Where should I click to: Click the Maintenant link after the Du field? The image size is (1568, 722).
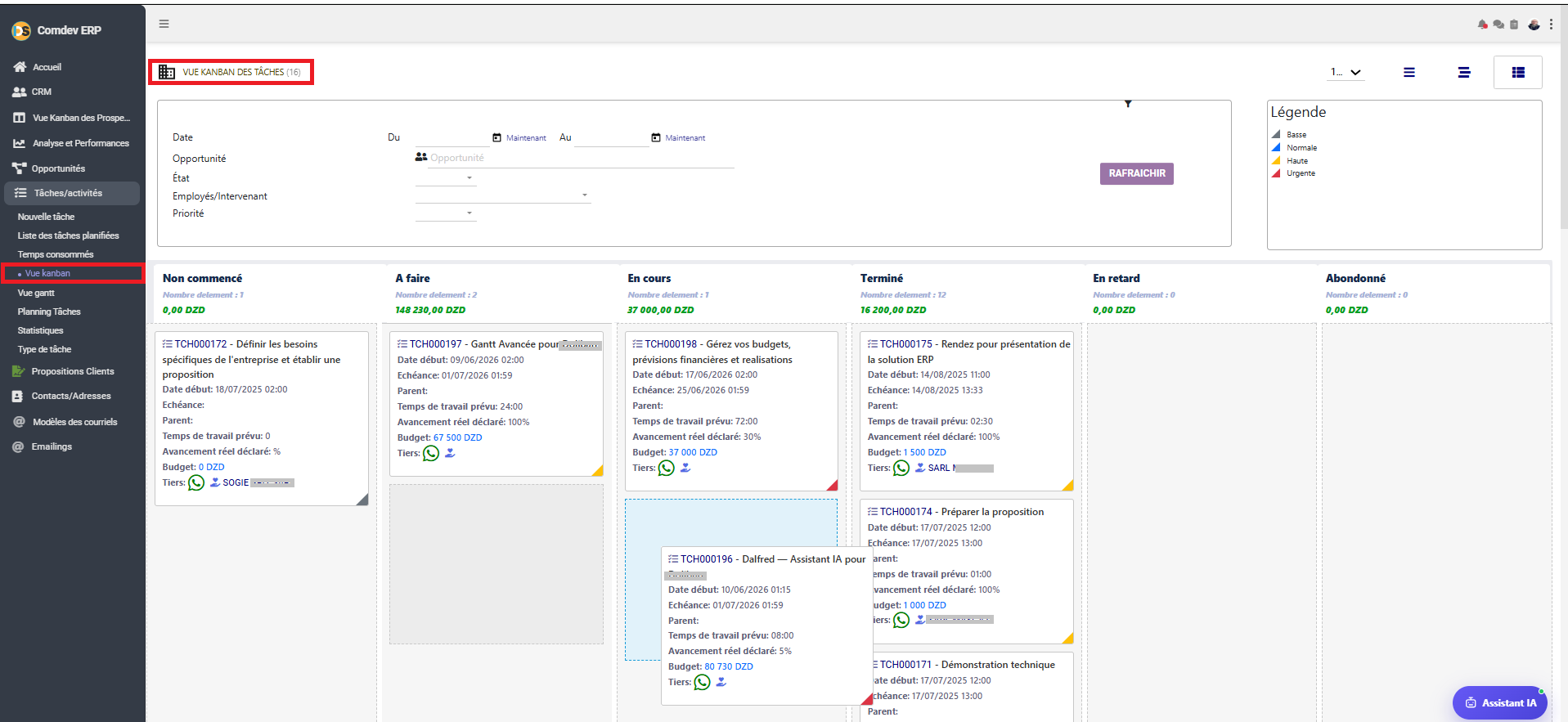click(526, 138)
